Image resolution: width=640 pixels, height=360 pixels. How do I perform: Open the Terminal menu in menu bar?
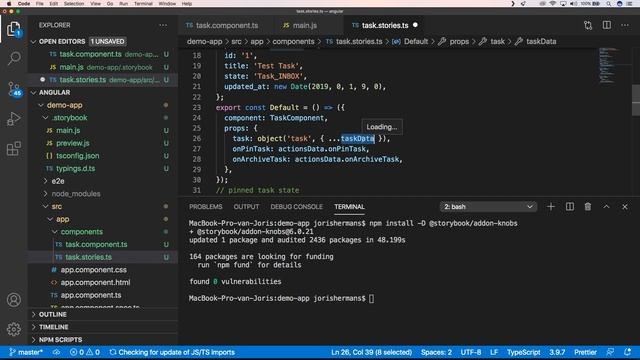point(143,4)
